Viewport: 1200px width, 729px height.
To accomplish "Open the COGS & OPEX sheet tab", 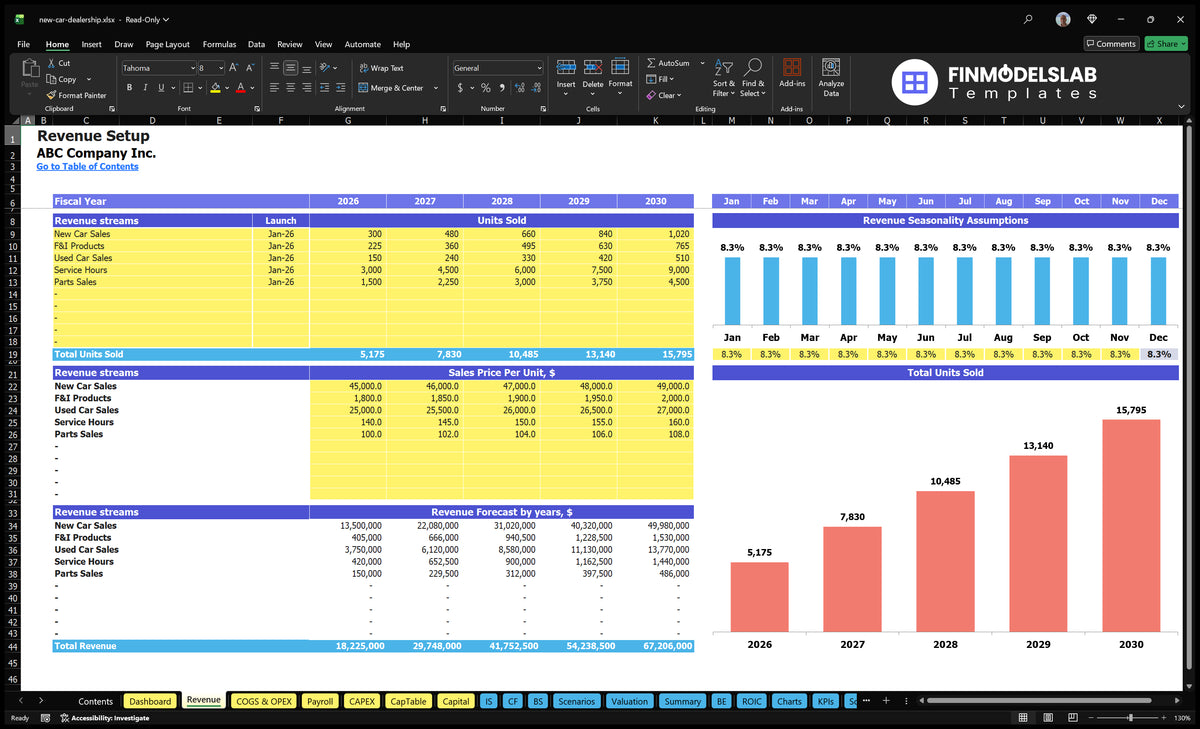I will click(x=264, y=701).
